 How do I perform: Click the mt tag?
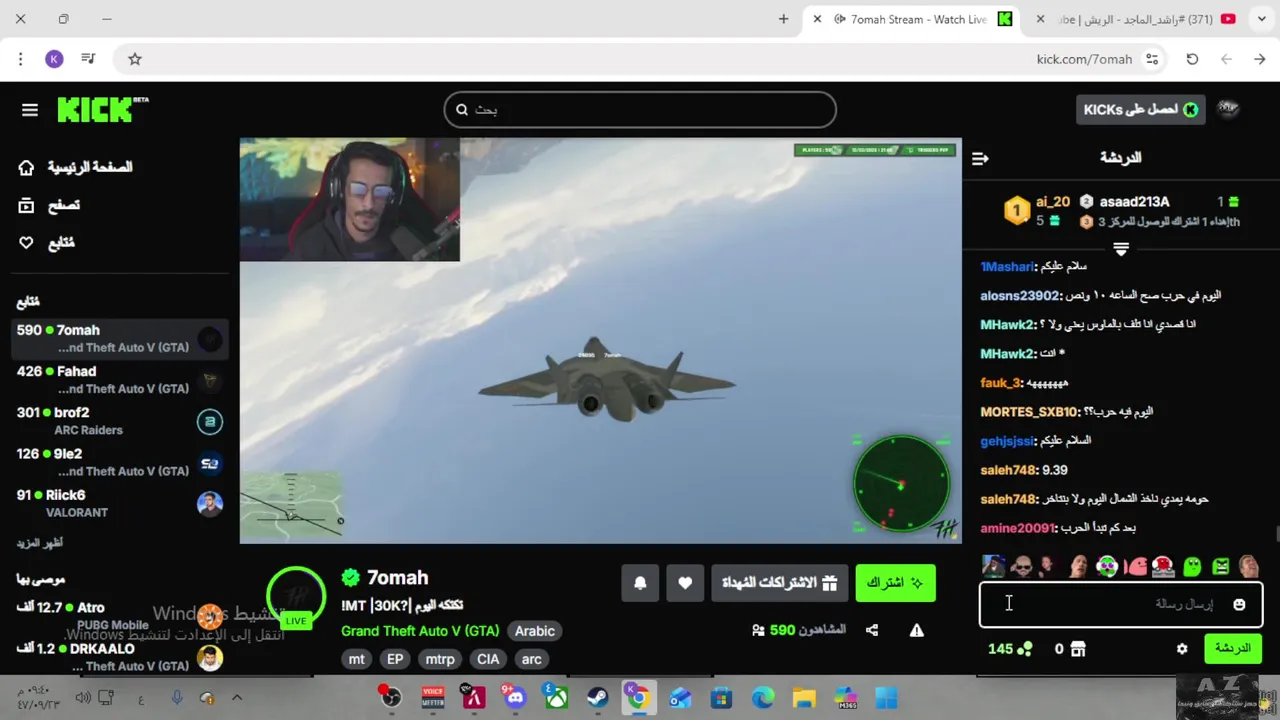(x=357, y=659)
